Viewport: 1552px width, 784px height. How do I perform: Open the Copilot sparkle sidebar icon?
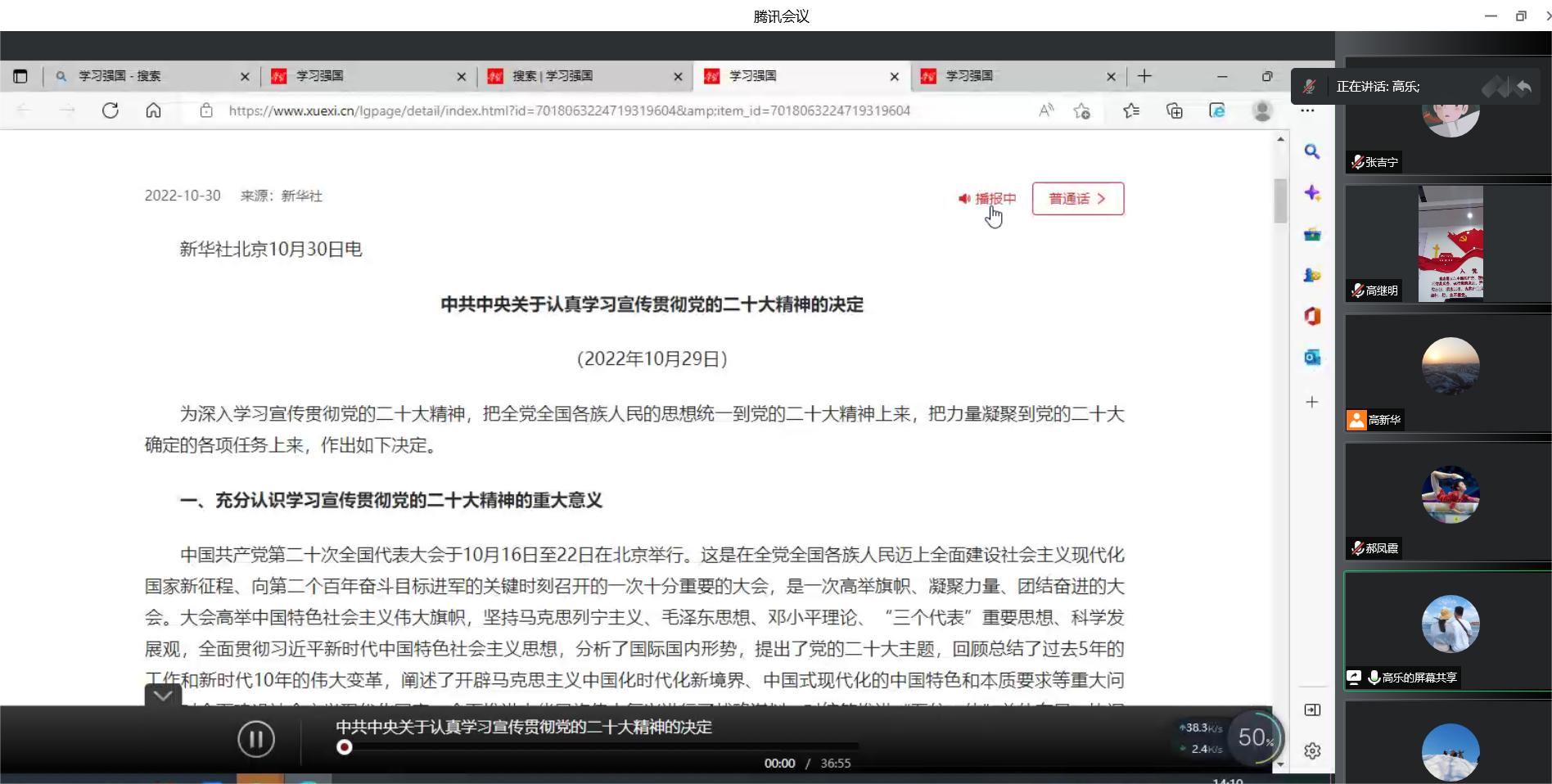tap(1311, 193)
